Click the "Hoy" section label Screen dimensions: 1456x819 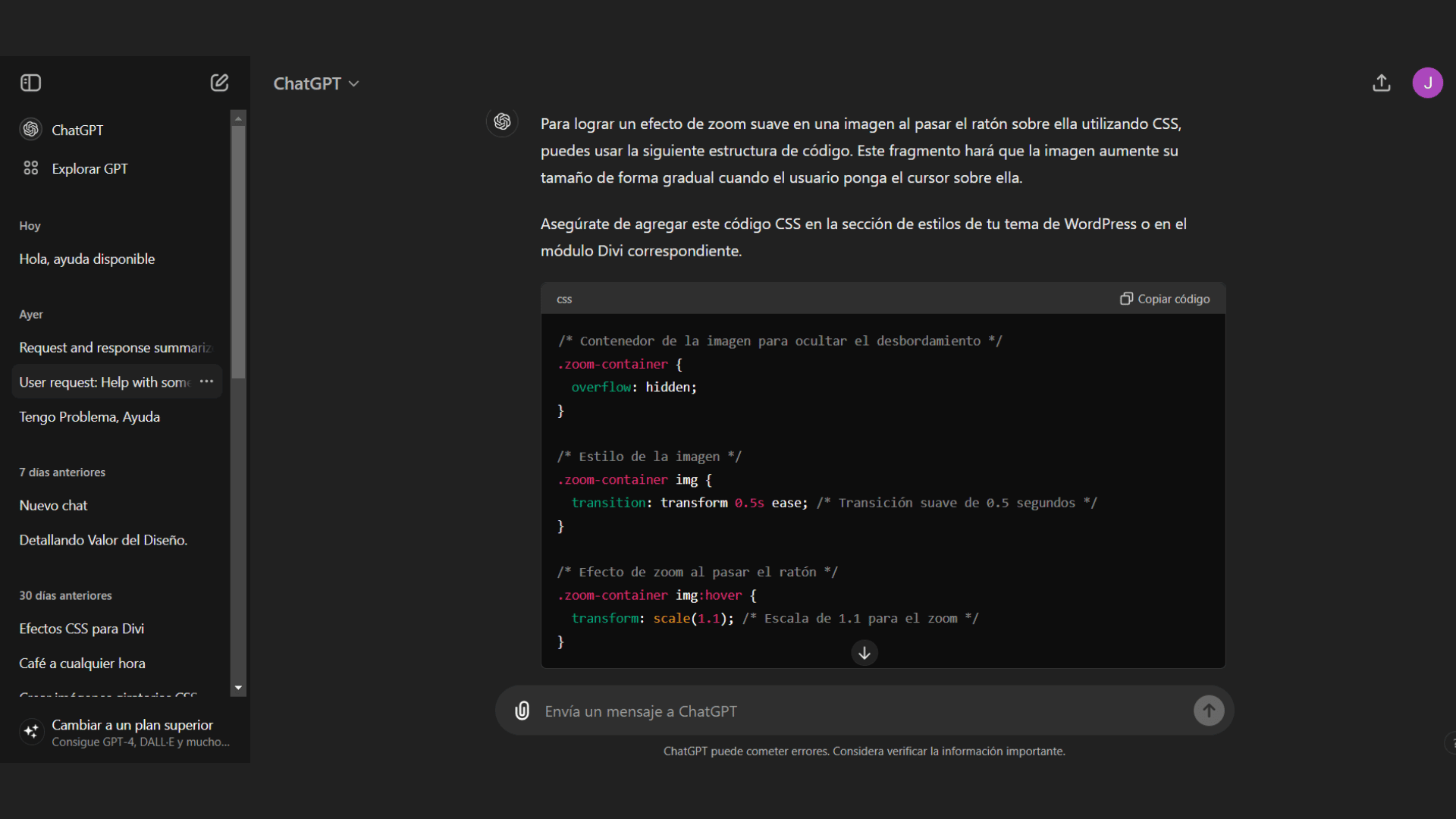coord(30,226)
